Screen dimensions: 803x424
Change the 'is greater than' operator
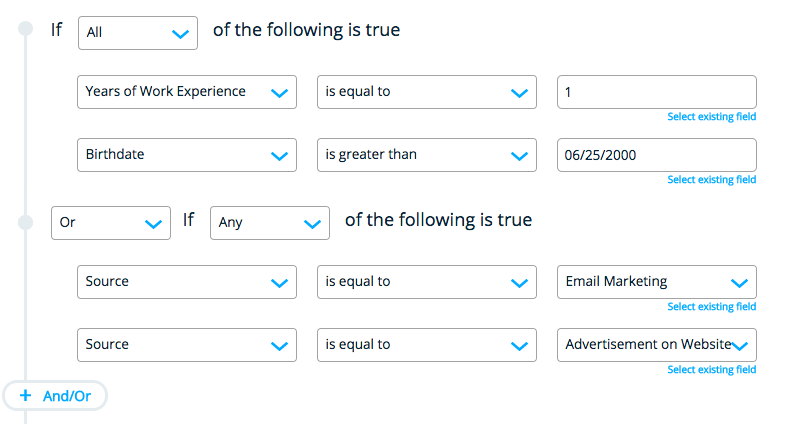click(426, 155)
